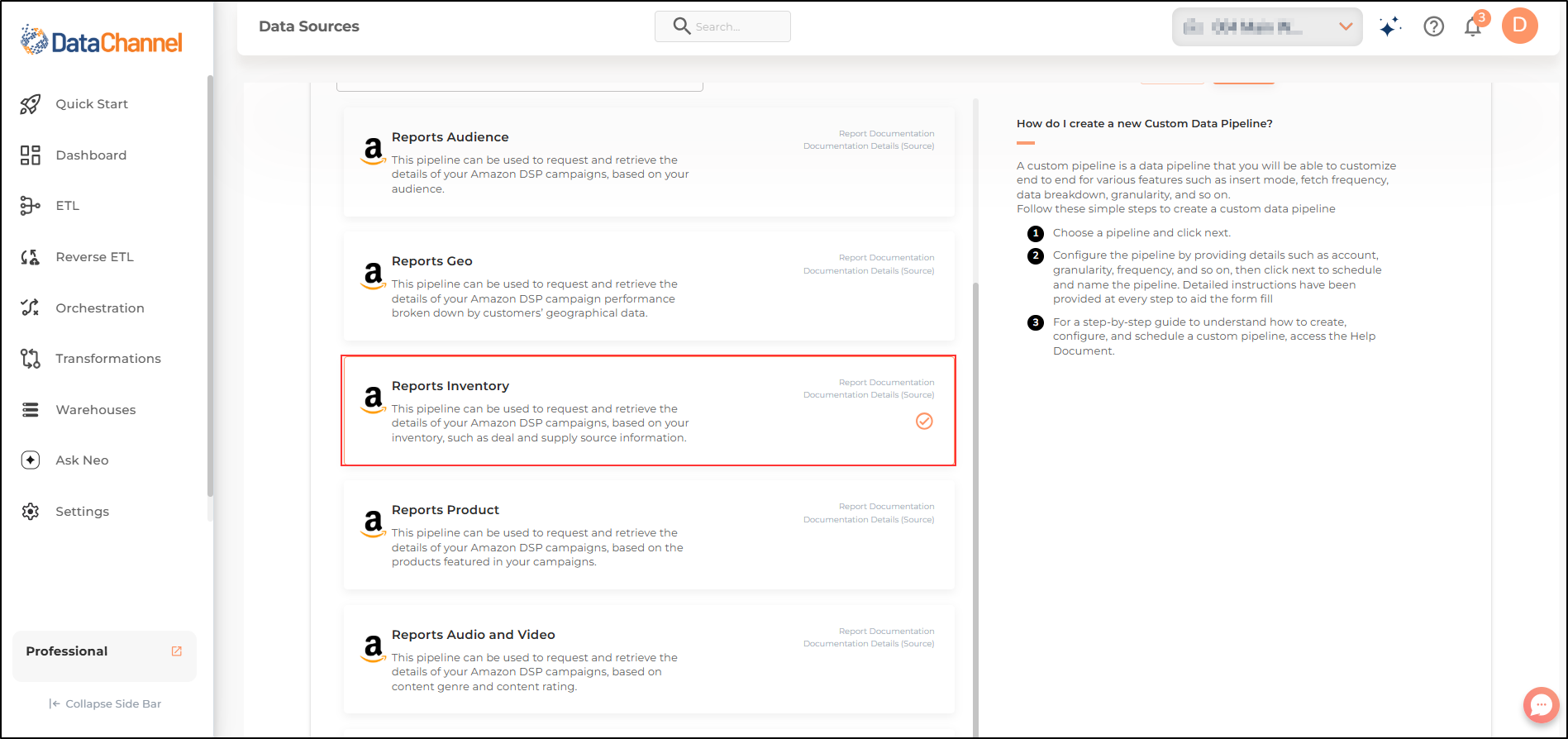Image resolution: width=1568 pixels, height=739 pixels.
Task: Click the Settings gear icon
Action: 31,512
